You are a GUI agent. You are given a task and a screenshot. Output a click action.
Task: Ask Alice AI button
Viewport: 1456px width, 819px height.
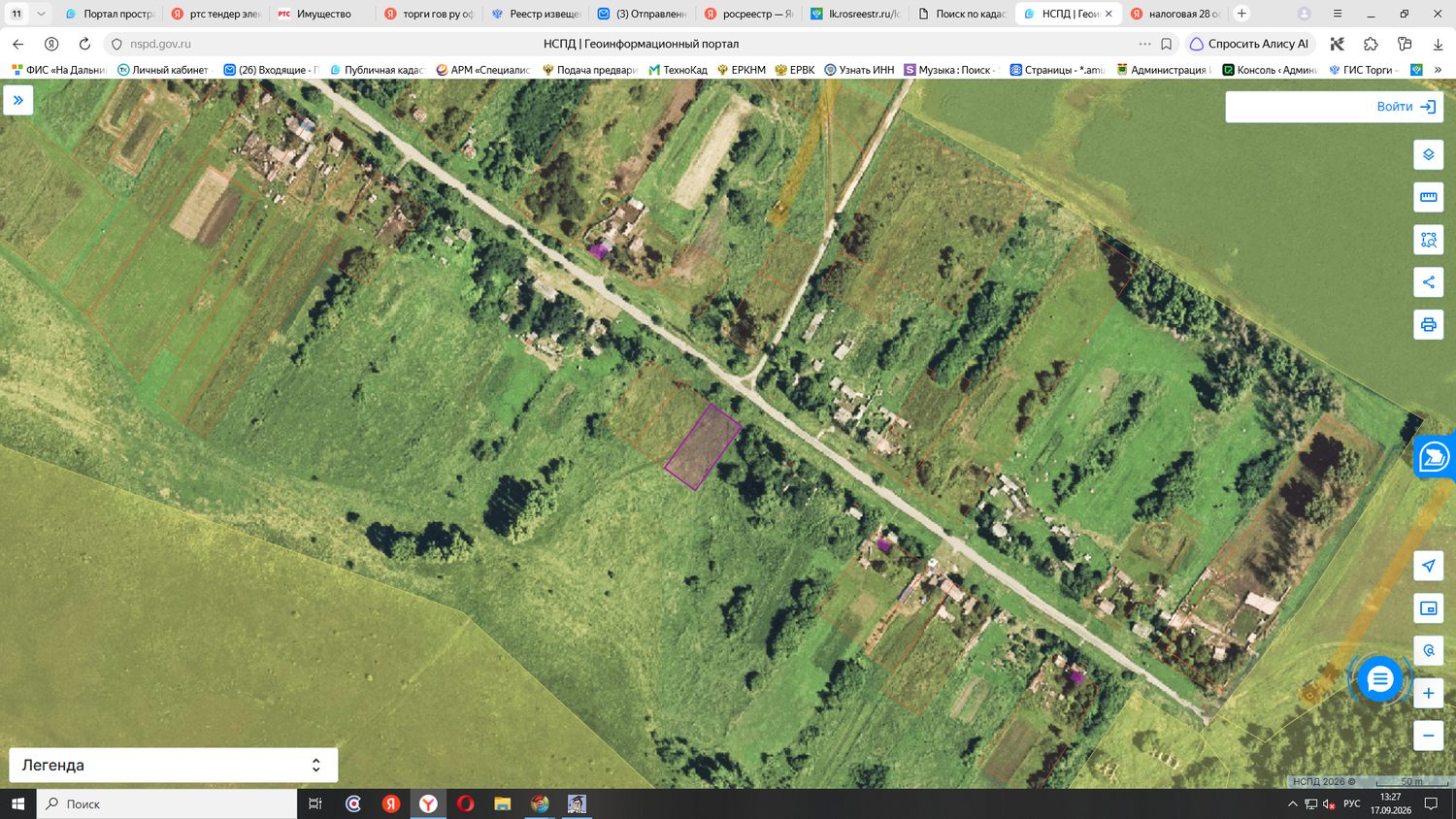(x=1249, y=44)
